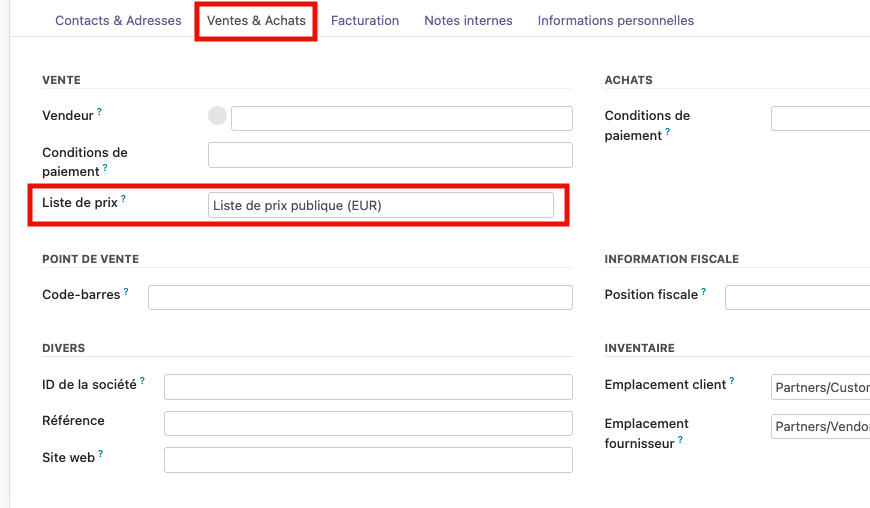
Task: Click help icon next to Code-barres
Action: 126,291
